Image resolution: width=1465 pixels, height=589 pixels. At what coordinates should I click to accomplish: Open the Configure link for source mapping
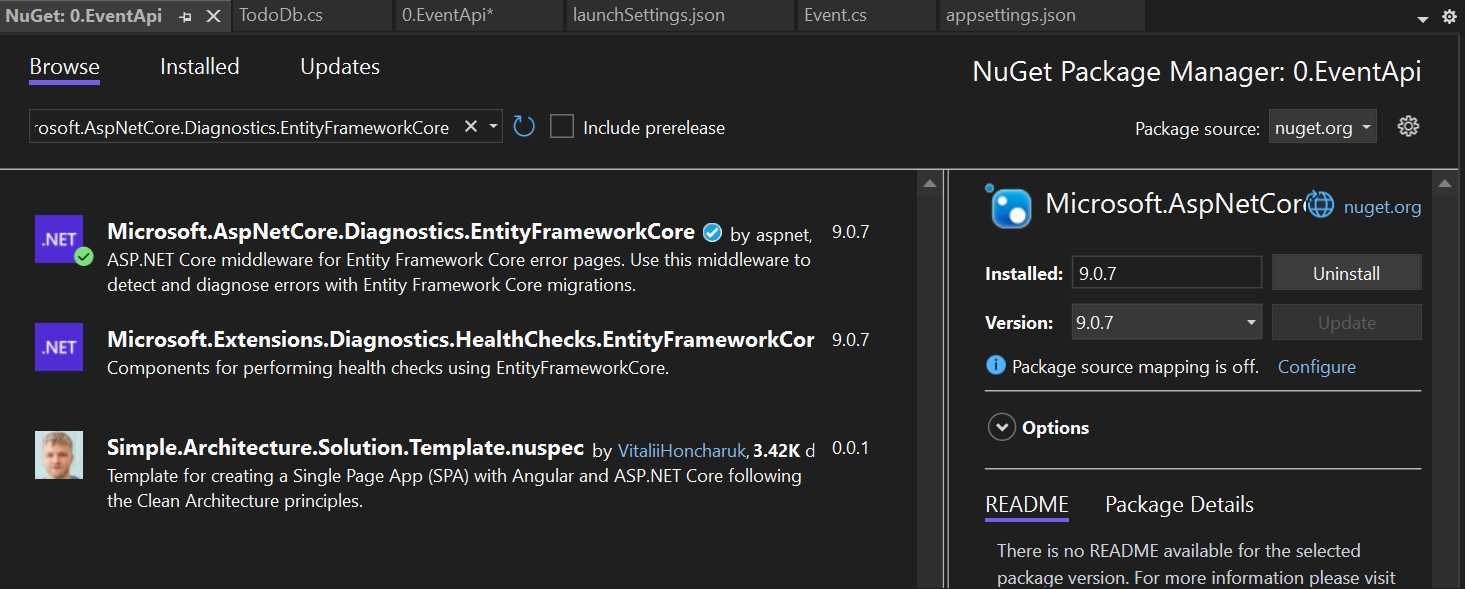(1316, 367)
